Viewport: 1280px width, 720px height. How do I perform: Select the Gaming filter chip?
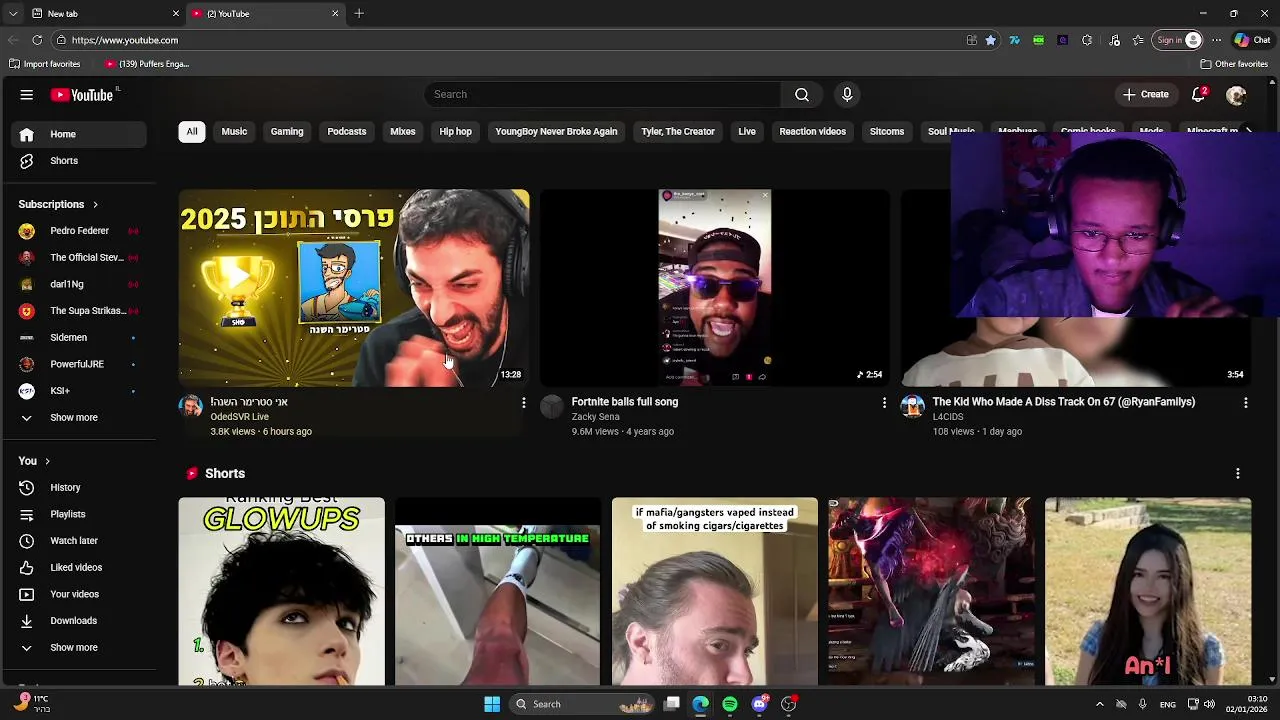(287, 132)
